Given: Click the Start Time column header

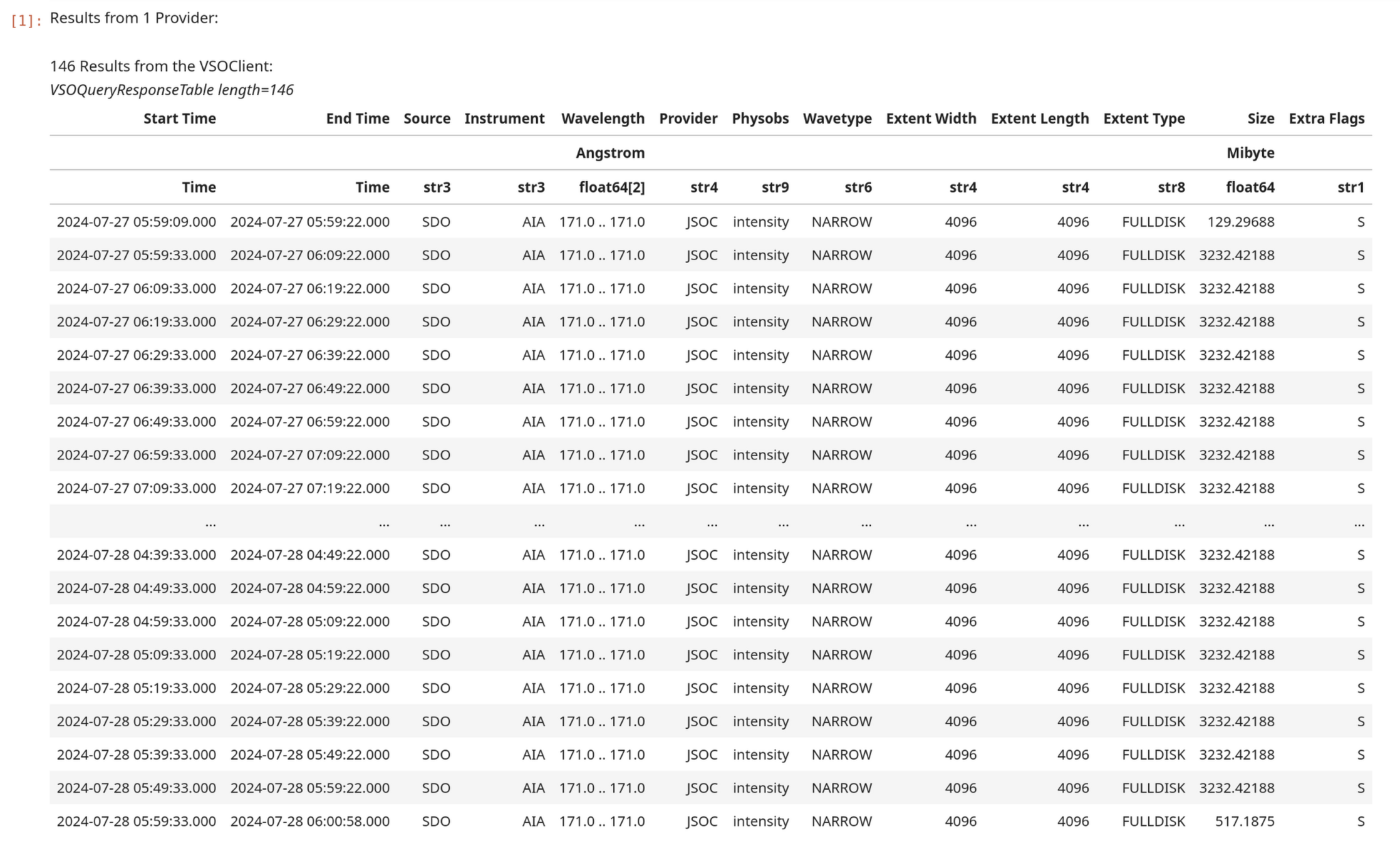Looking at the screenshot, I should [x=179, y=118].
